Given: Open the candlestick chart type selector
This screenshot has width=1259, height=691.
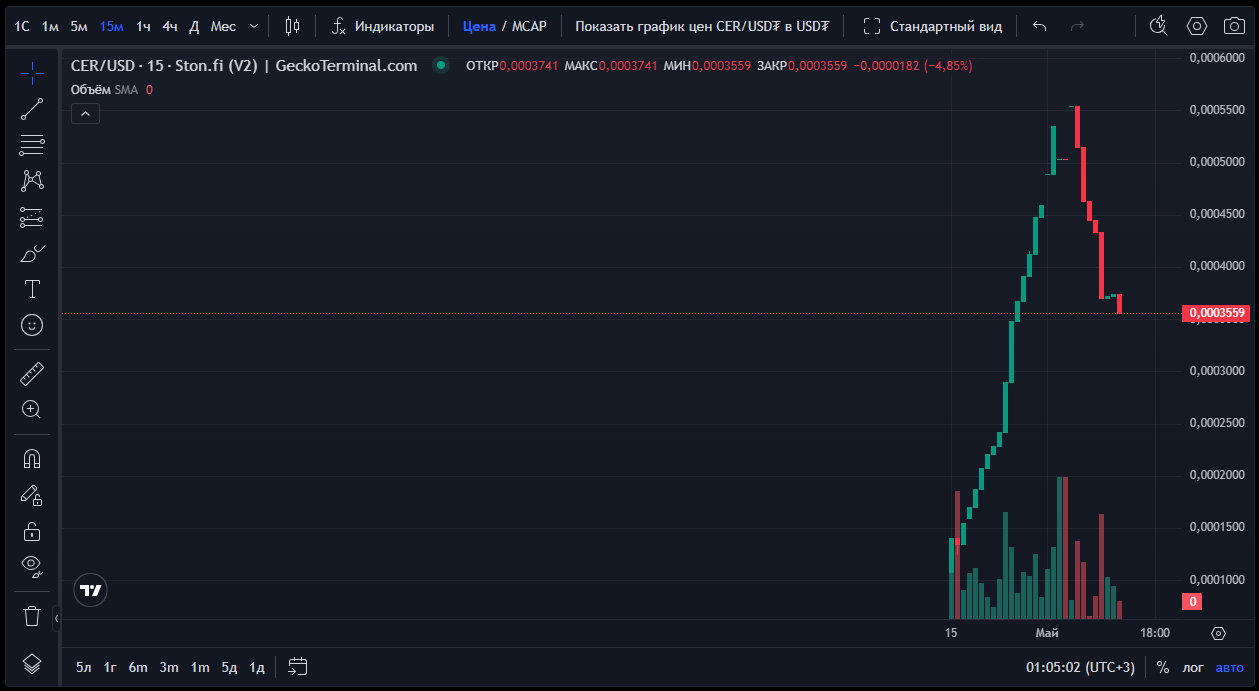Looking at the screenshot, I should [292, 26].
